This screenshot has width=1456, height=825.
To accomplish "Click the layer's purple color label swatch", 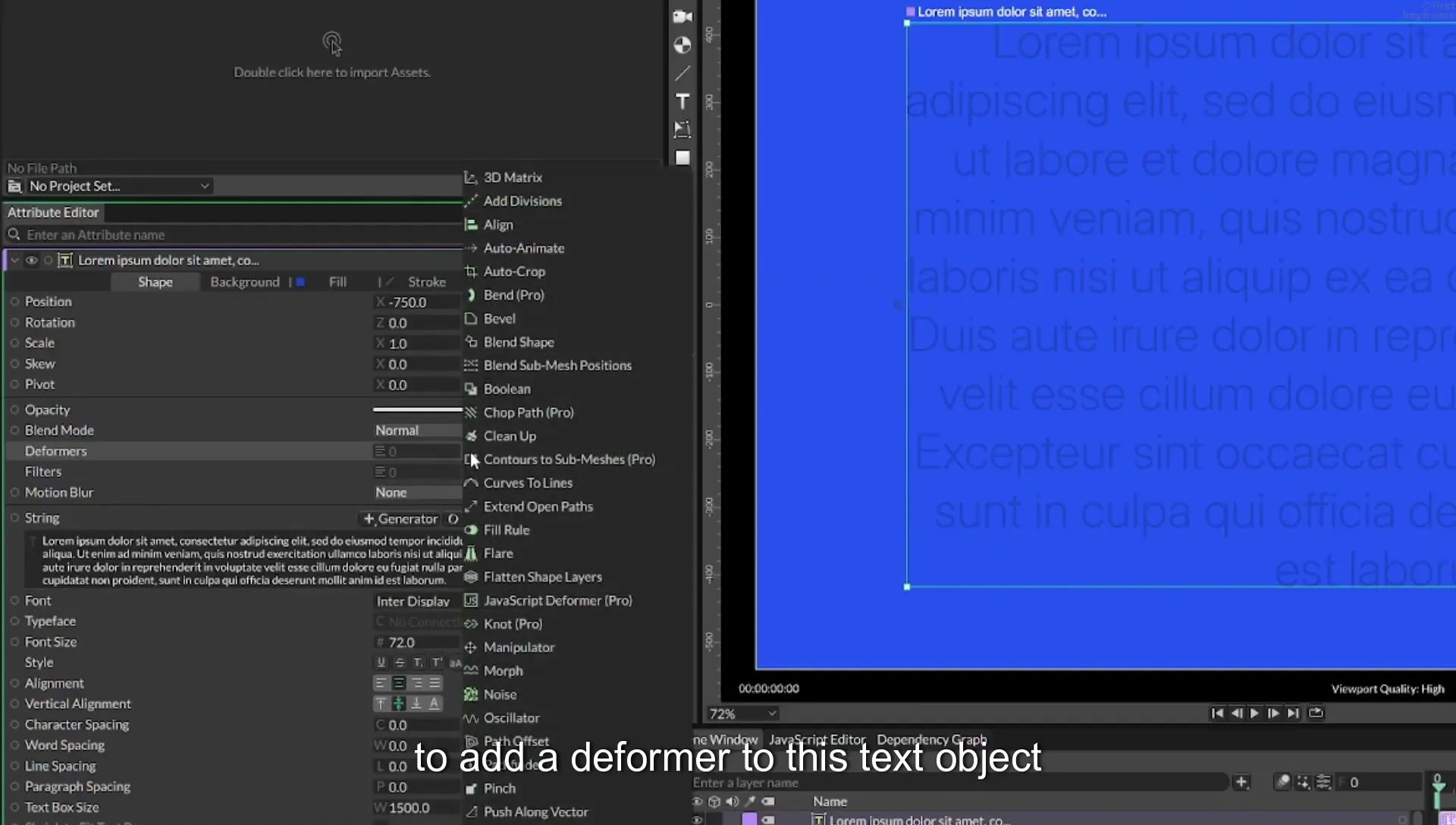I will click(x=749, y=819).
